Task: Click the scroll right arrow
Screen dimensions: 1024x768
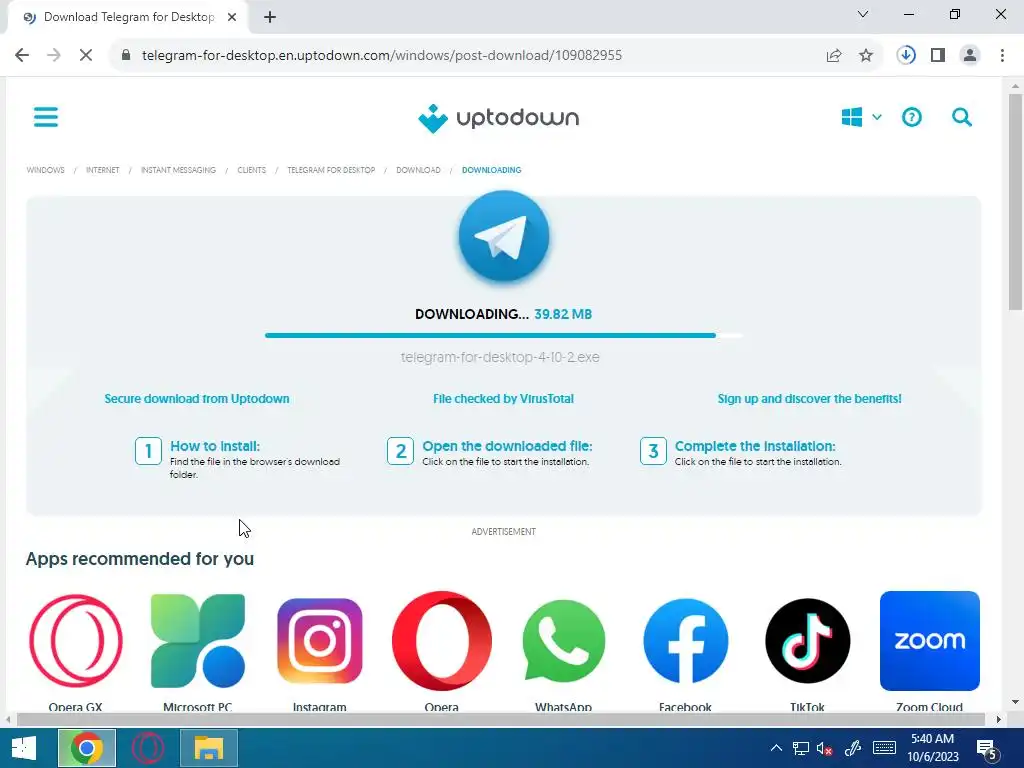Action: coord(998,720)
